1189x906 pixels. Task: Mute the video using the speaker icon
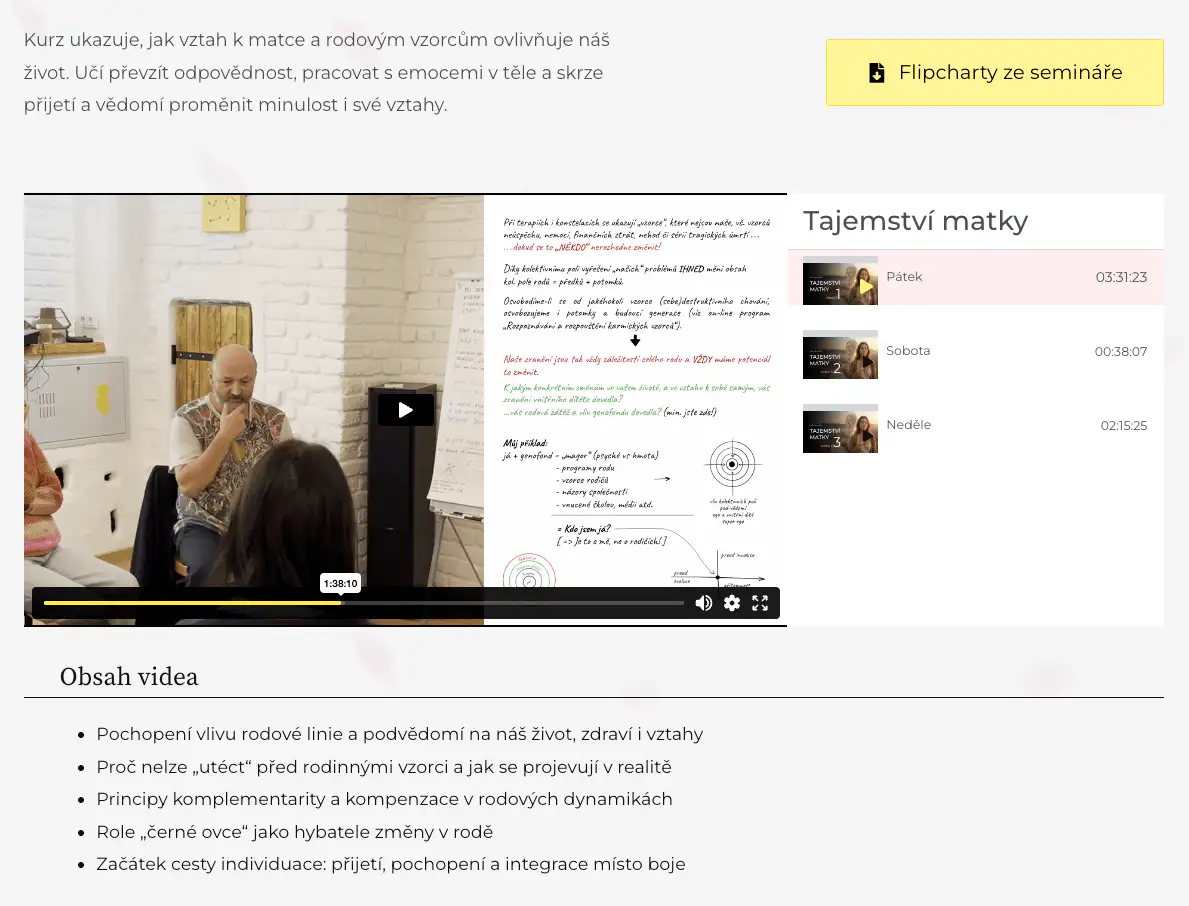(704, 603)
